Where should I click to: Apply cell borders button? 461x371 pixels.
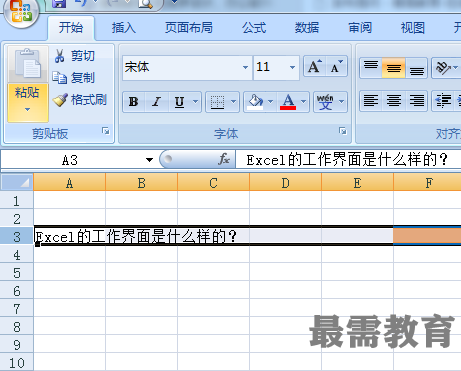click(217, 102)
